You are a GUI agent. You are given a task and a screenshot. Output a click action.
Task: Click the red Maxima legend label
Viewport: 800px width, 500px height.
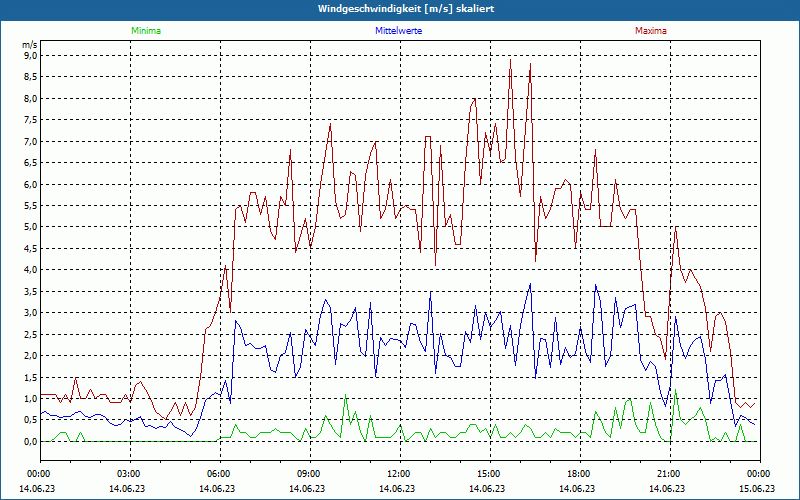(x=651, y=31)
